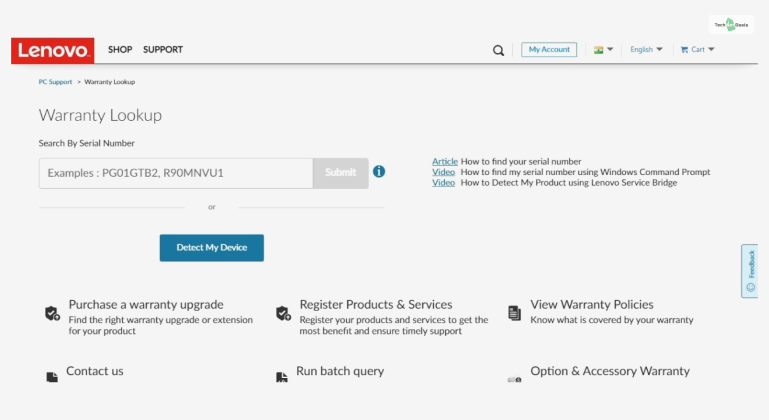Click the India flag icon
The width and height of the screenshot is (769, 420).
coord(598,50)
